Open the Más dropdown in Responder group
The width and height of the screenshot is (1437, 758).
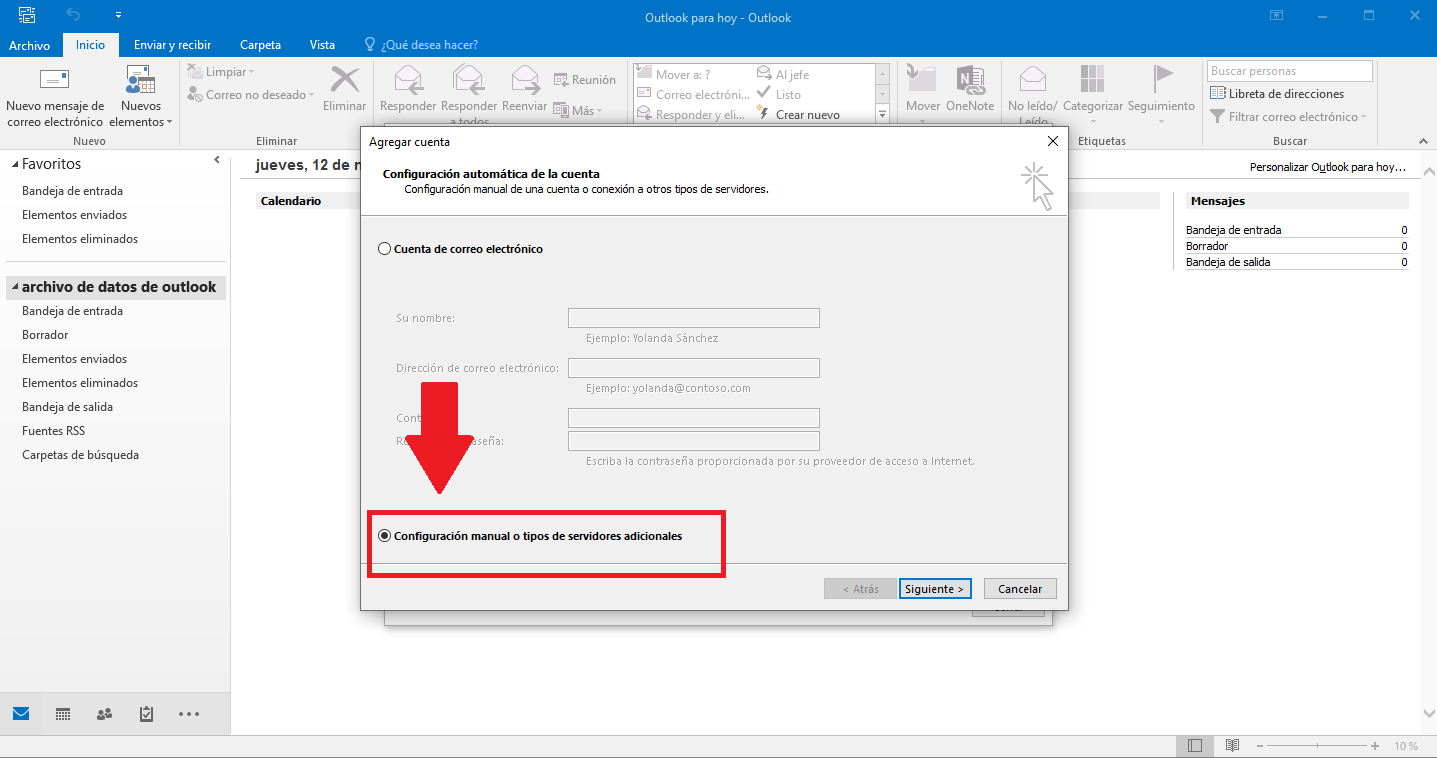(x=579, y=111)
